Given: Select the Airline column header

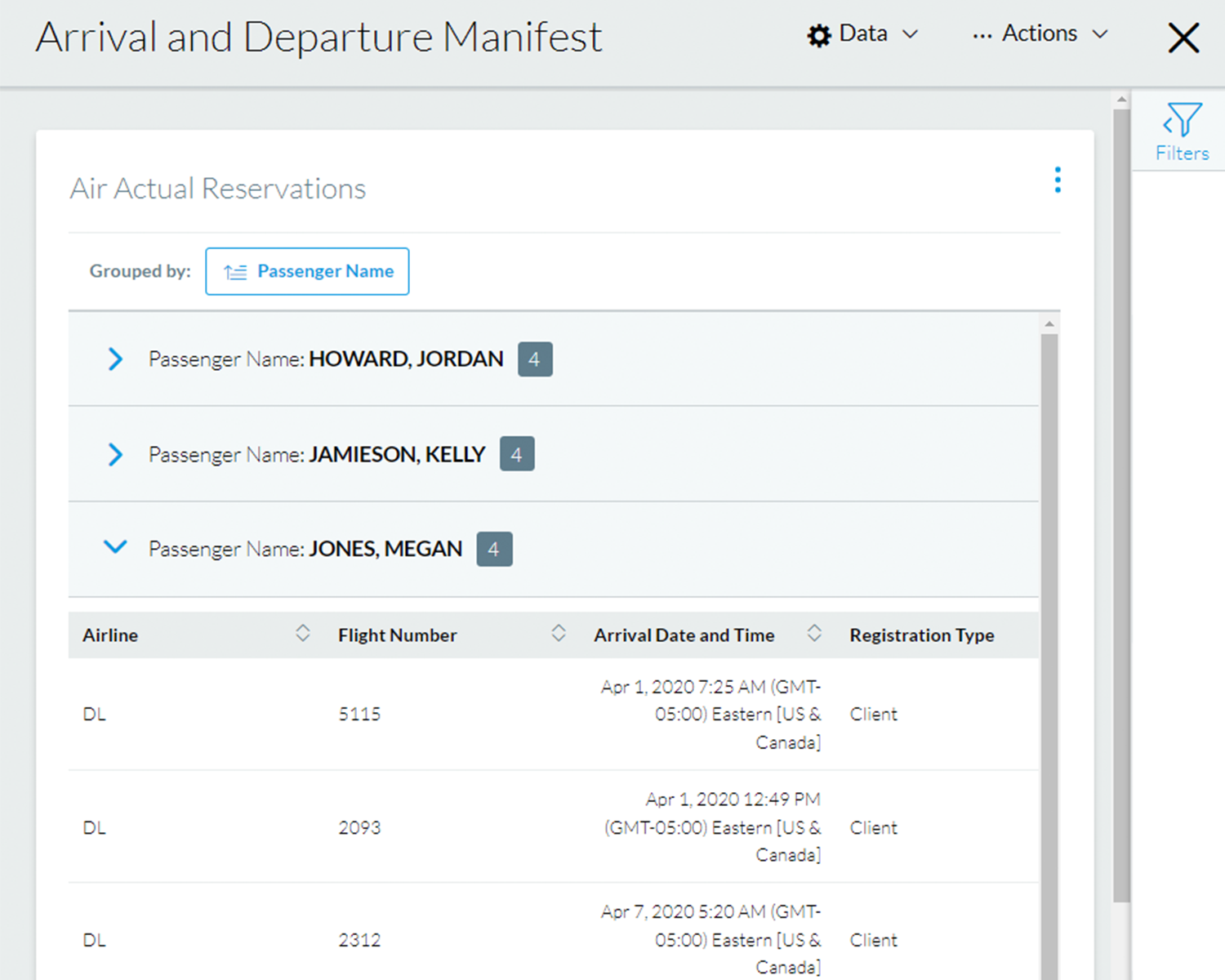Looking at the screenshot, I should pos(109,635).
